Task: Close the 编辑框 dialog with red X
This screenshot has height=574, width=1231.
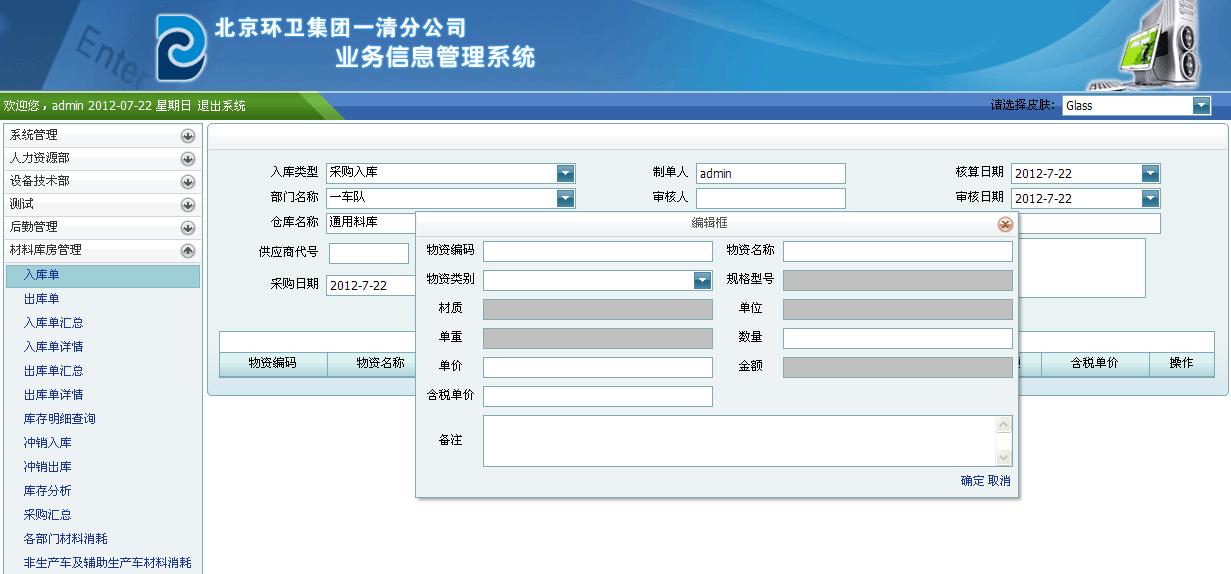Action: pos(1005,225)
